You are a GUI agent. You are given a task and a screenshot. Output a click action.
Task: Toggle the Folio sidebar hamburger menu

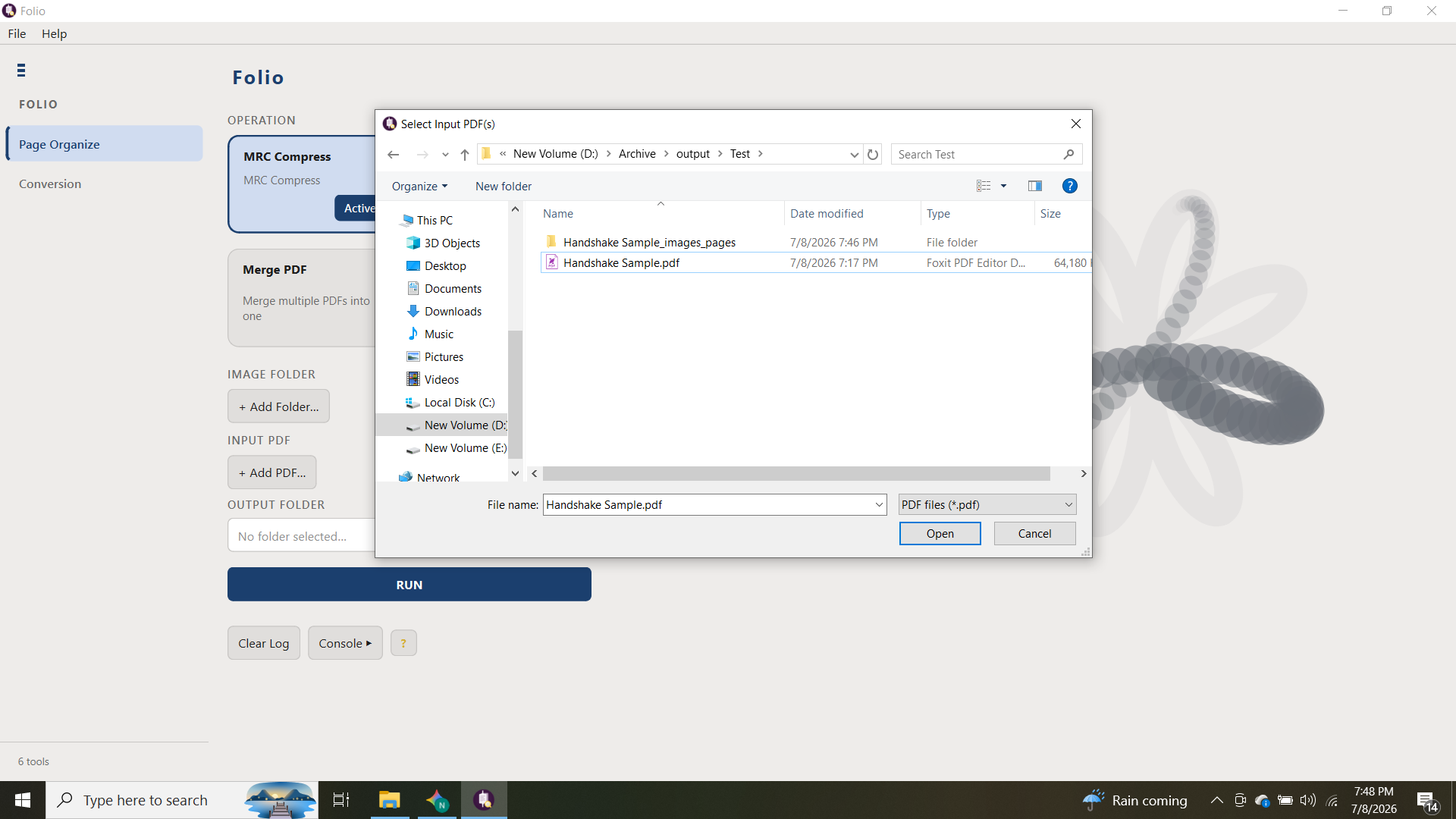pyautogui.click(x=21, y=71)
